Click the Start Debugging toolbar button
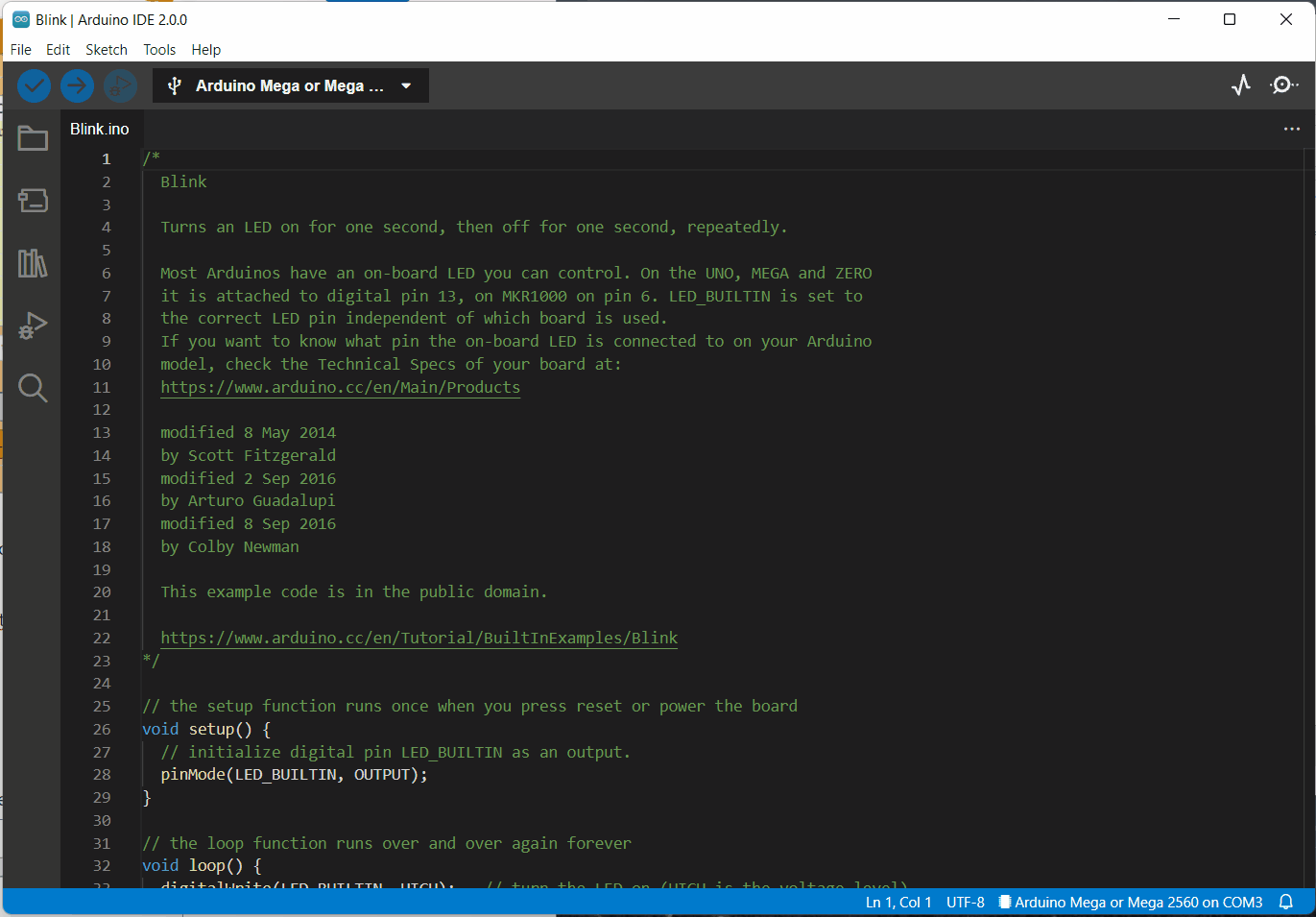This screenshot has height=917, width=1316. 120,86
